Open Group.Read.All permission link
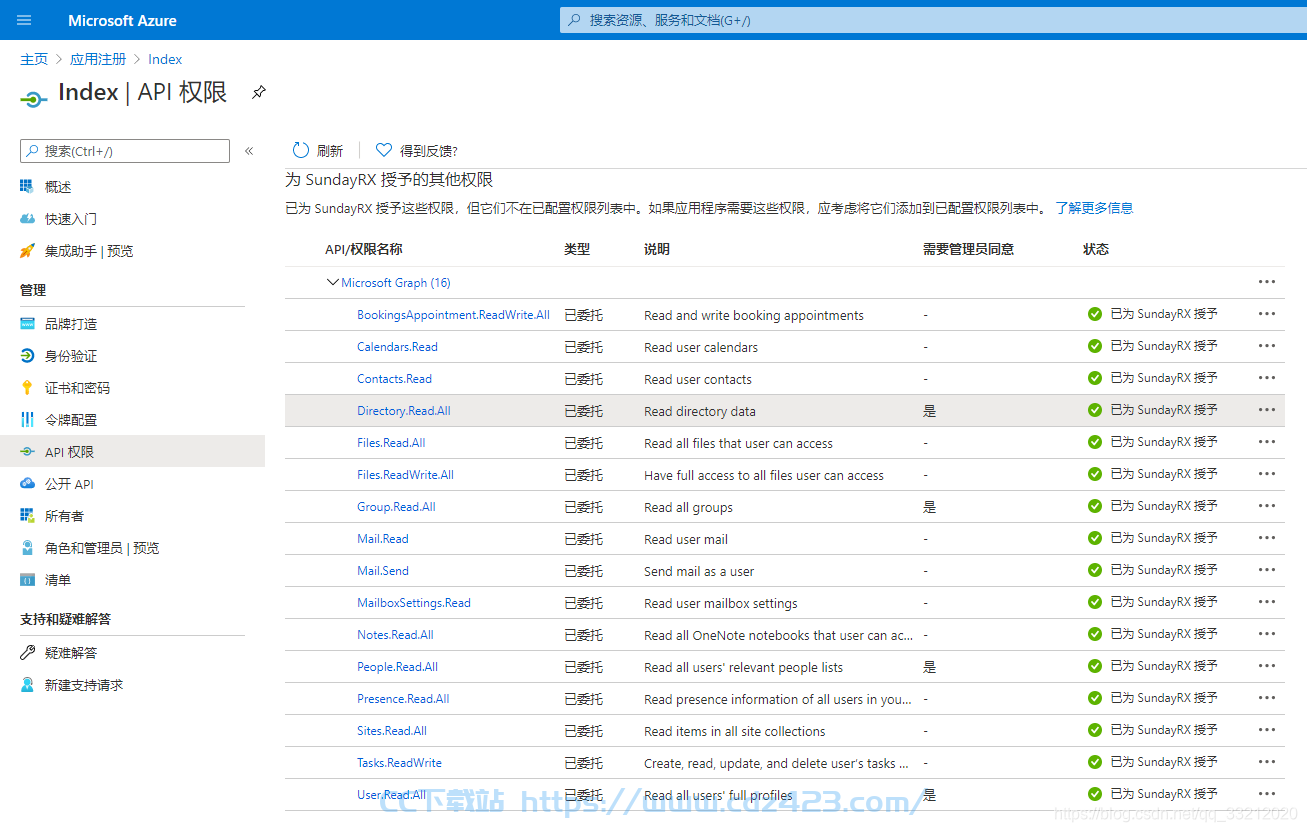Screen dimensions: 1307x832 [396, 506]
